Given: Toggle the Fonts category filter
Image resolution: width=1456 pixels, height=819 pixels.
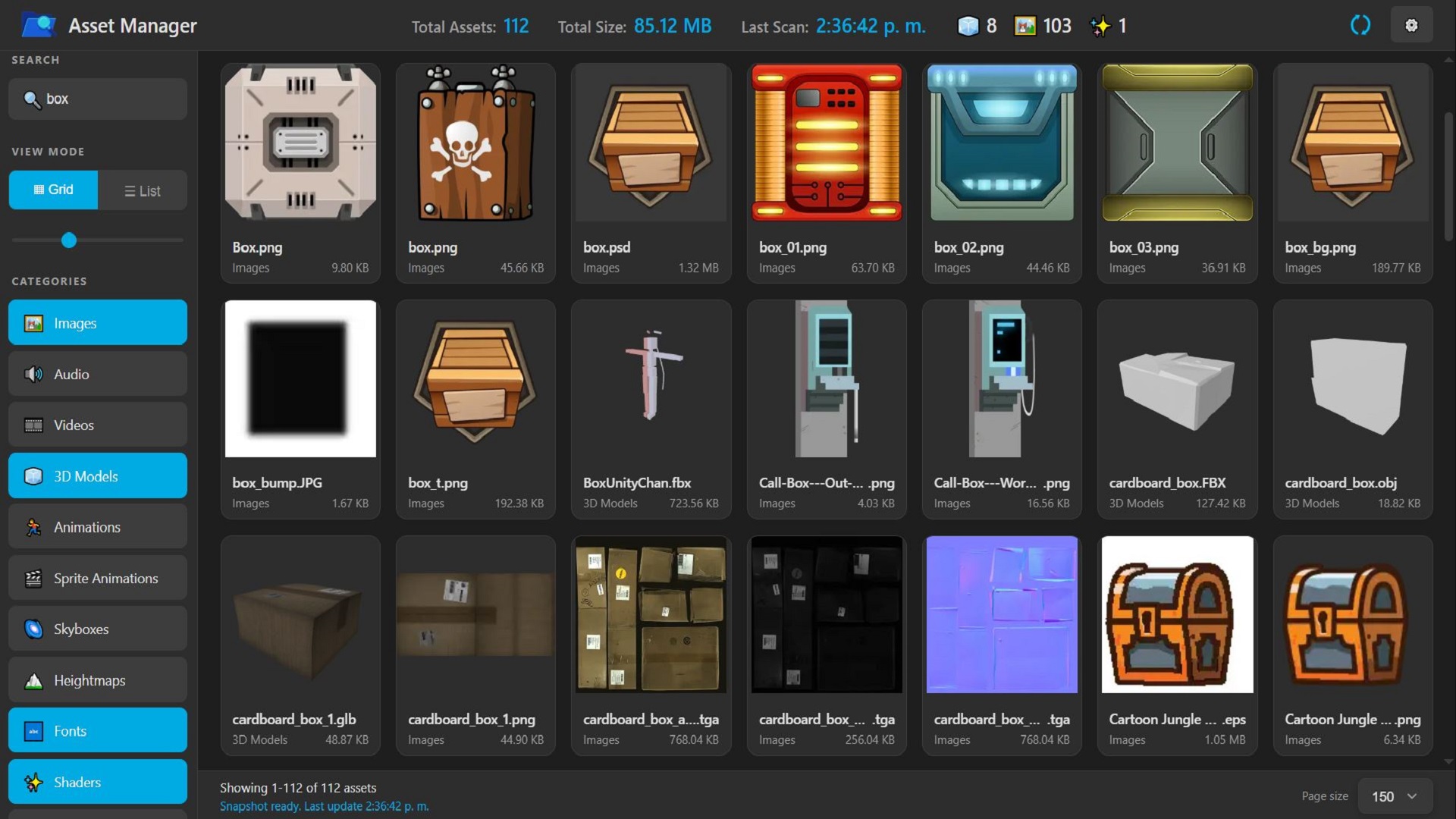Looking at the screenshot, I should [x=98, y=731].
